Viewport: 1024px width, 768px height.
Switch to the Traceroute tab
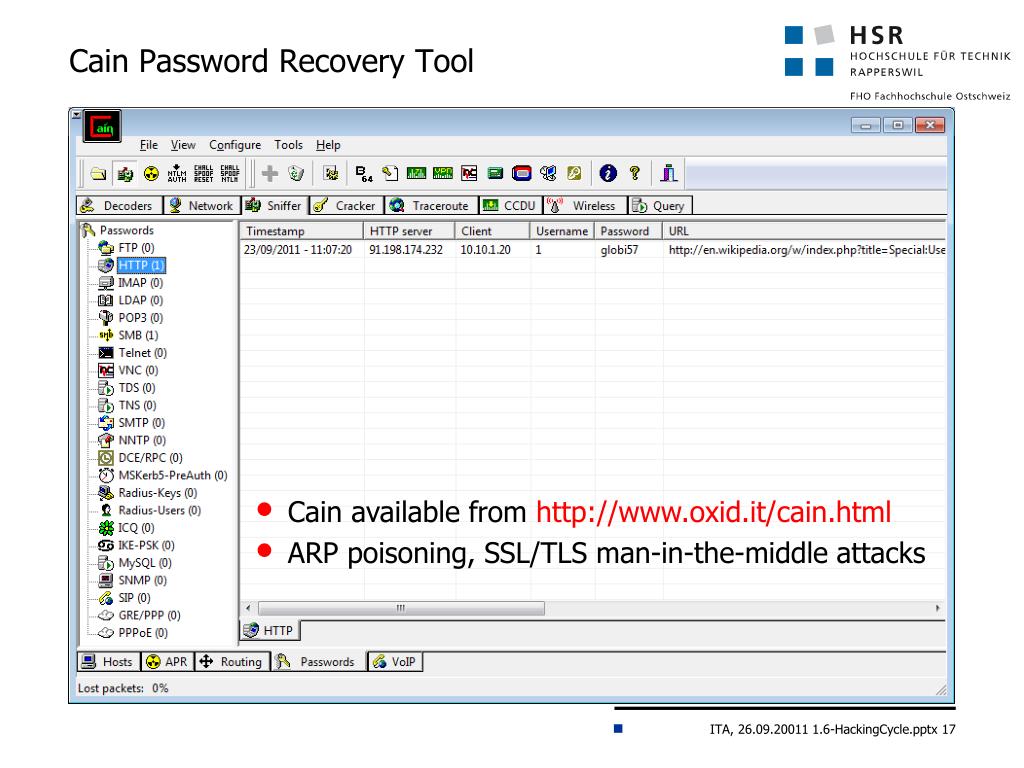431,206
